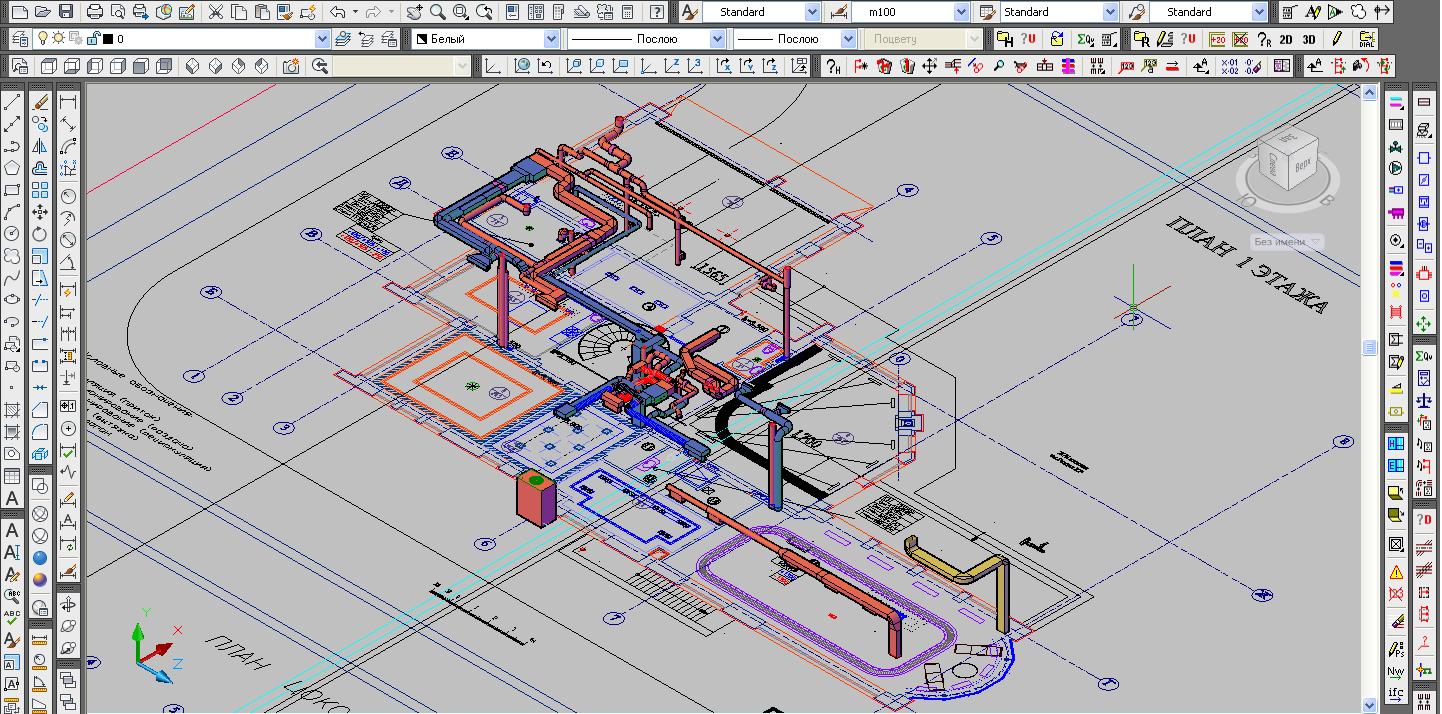Choose the Mirror modify tool
This screenshot has height=714, width=1442.
point(40,146)
